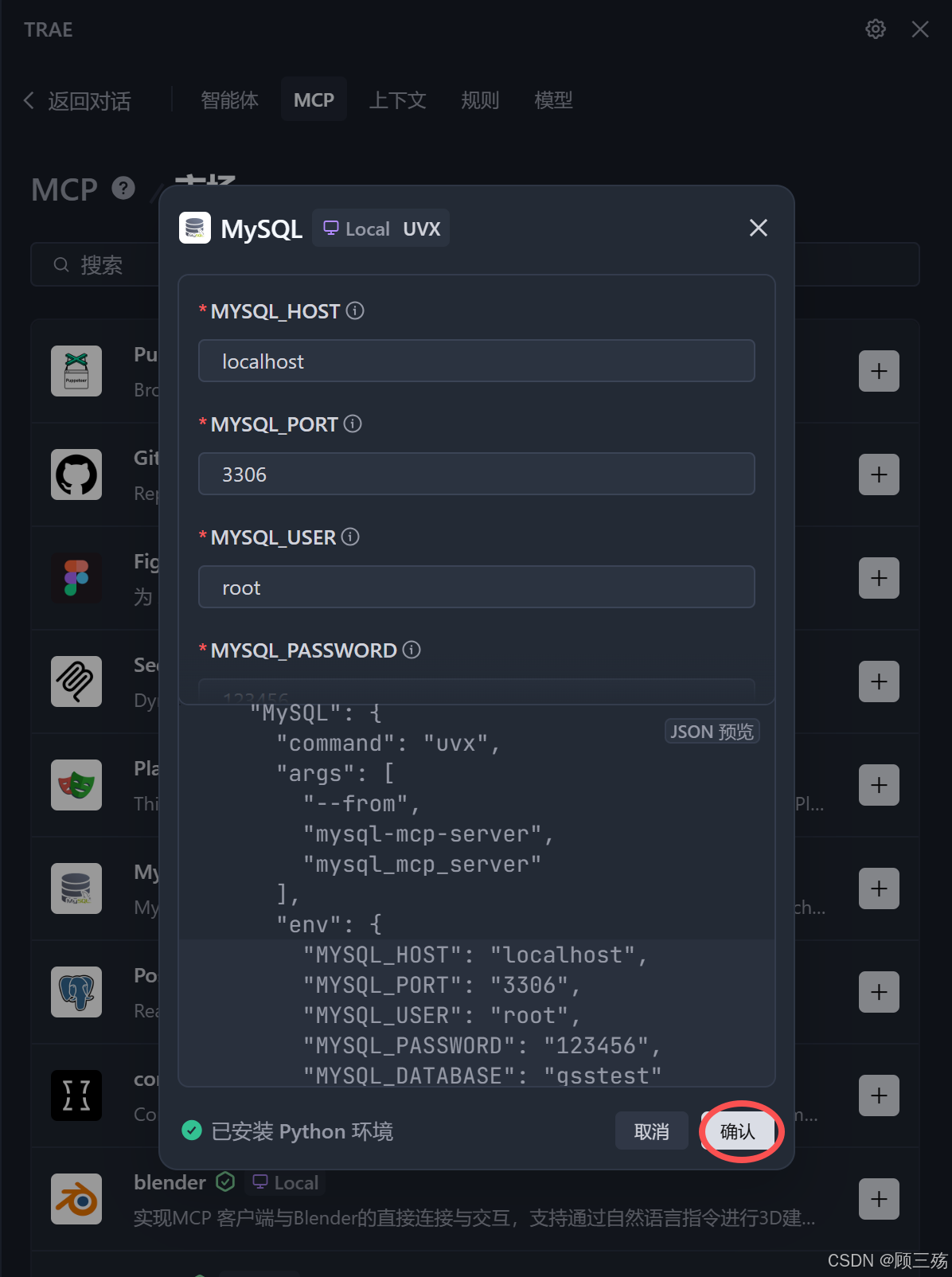Image resolution: width=952 pixels, height=1277 pixels.
Task: Edit the MYSQL_USER root field
Action: tap(477, 588)
